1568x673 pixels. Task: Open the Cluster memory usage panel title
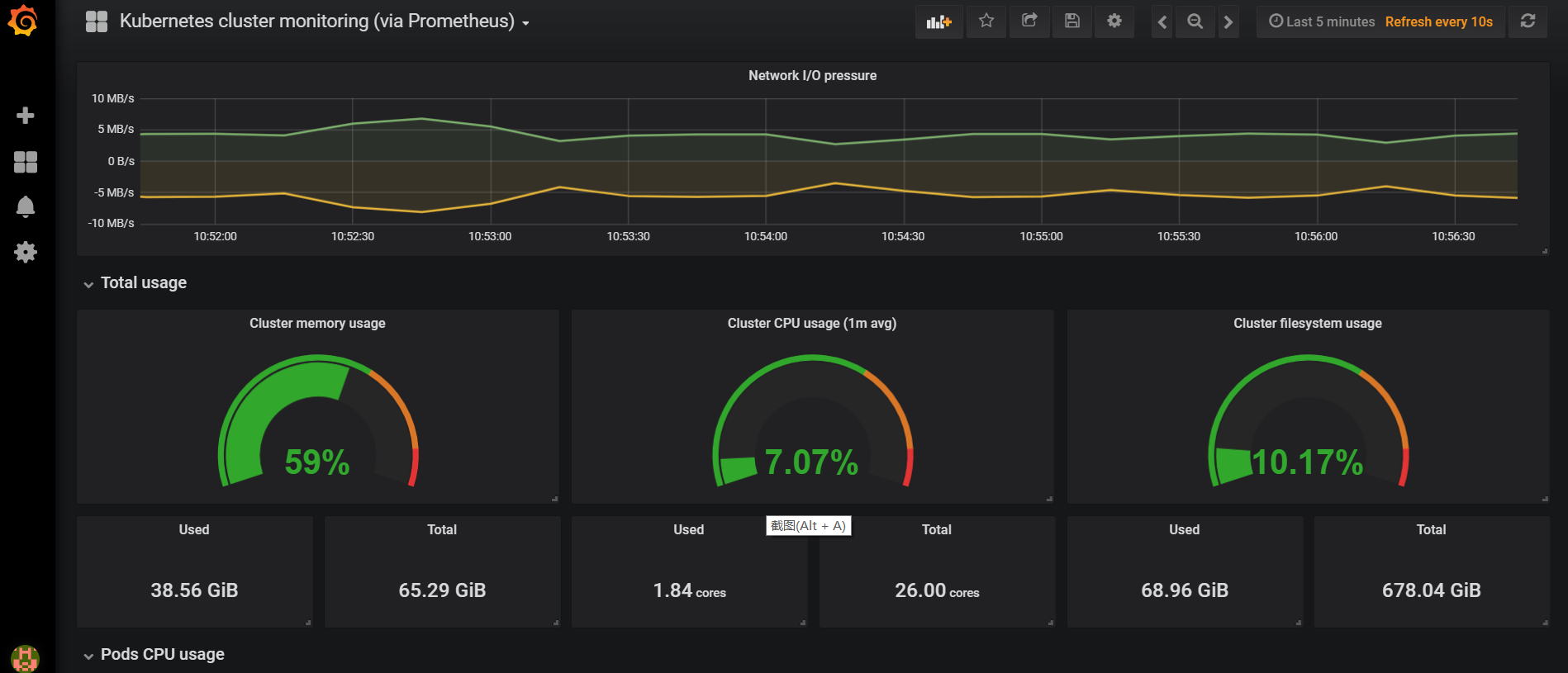point(317,324)
